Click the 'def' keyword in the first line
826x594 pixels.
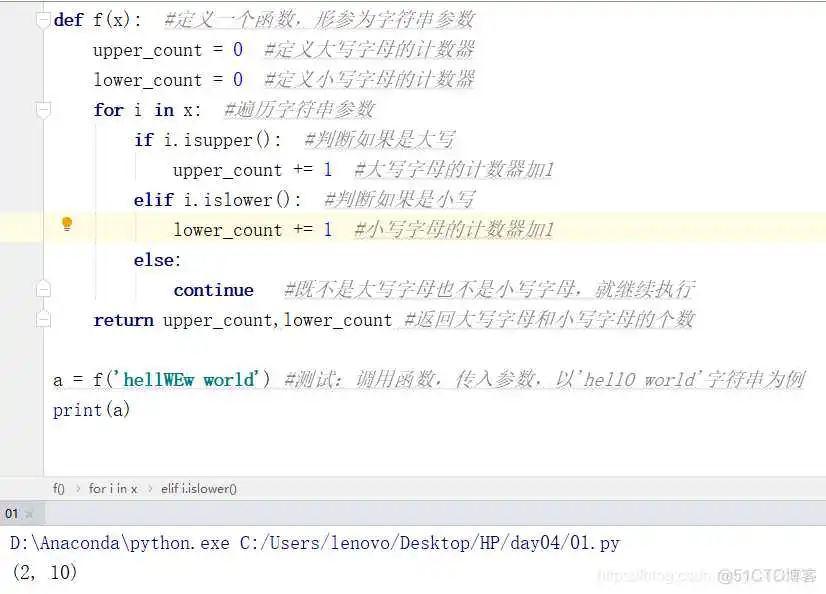point(68,20)
